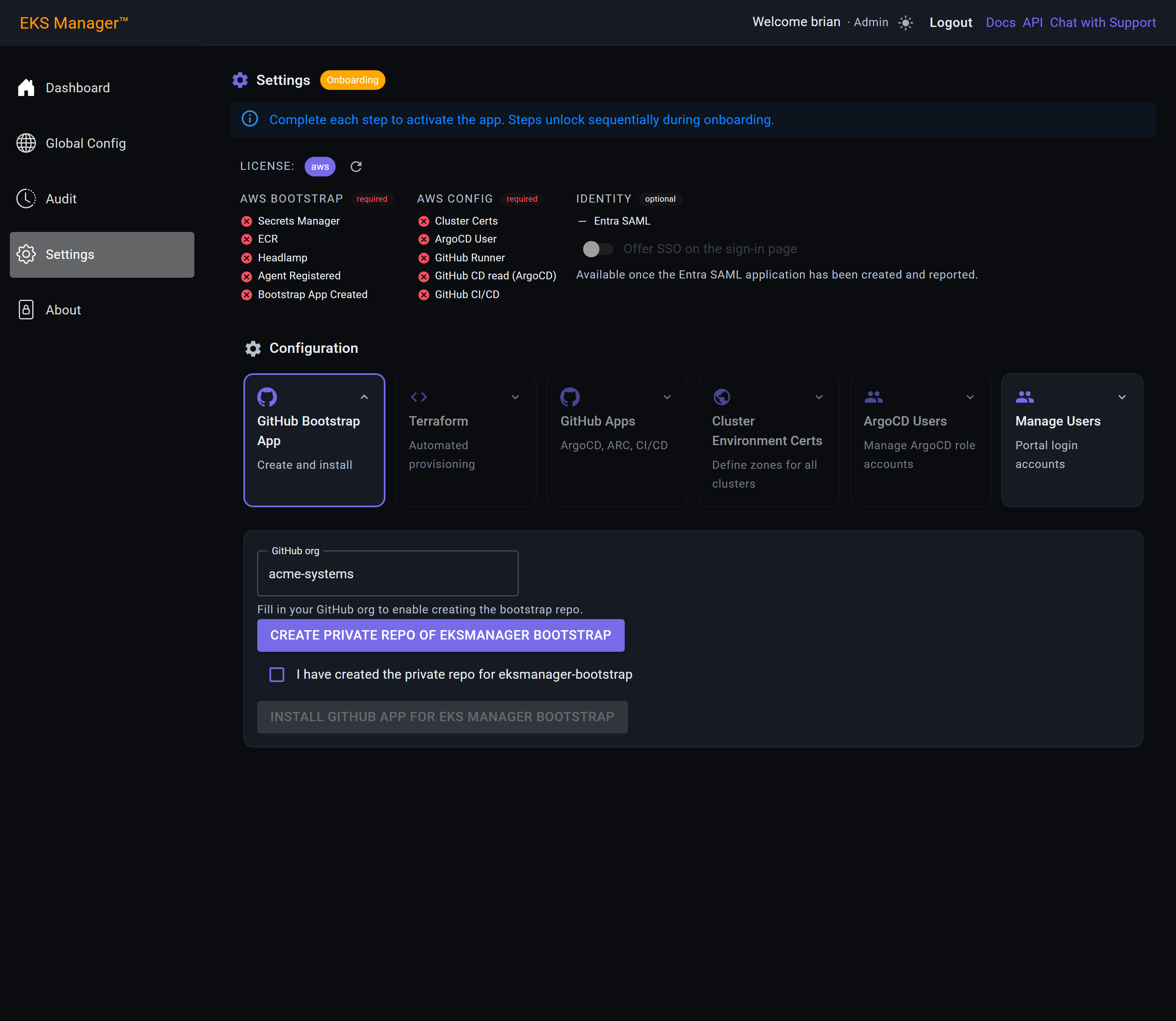Toggle light theme with the sun icon
Image resolution: width=1176 pixels, height=1021 pixels.
(905, 23)
